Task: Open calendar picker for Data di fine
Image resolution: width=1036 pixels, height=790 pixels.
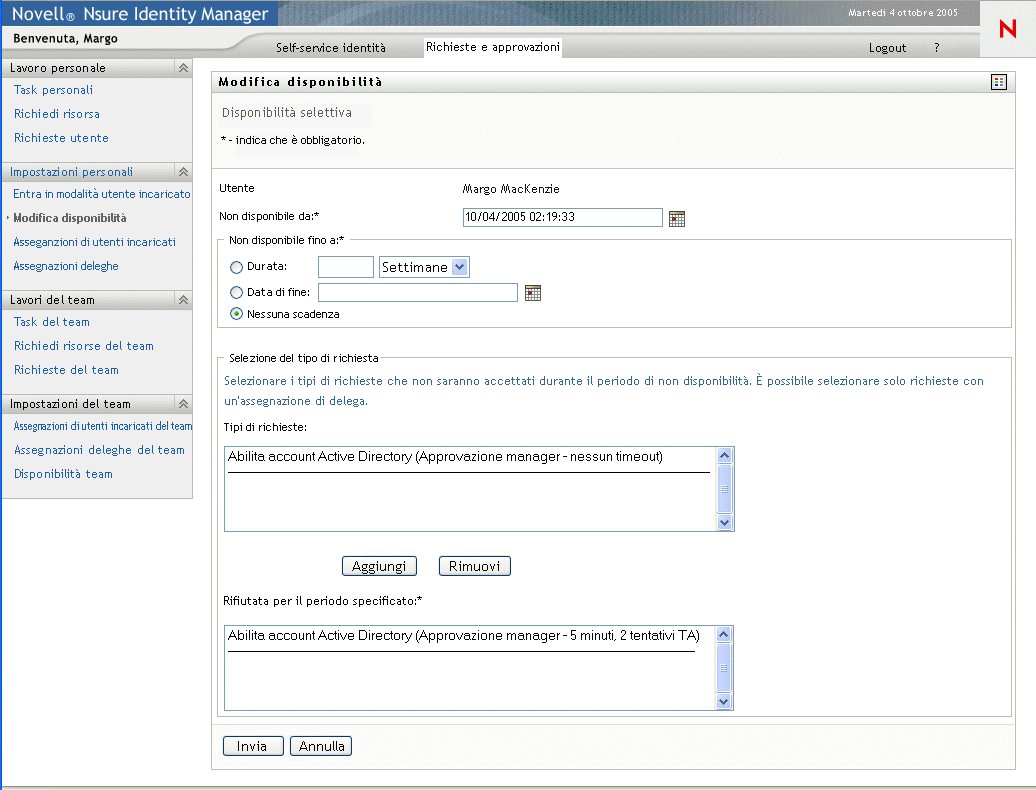Action: [x=533, y=293]
